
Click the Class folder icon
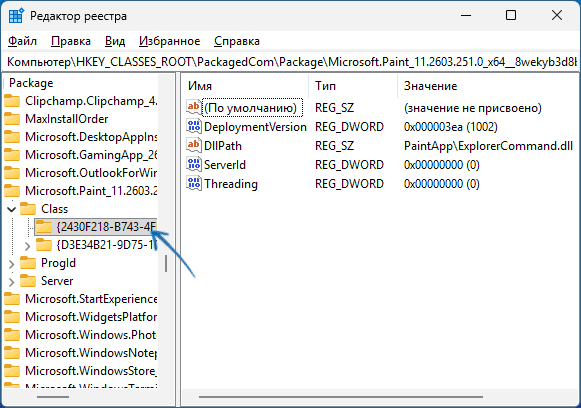[x=28, y=209]
